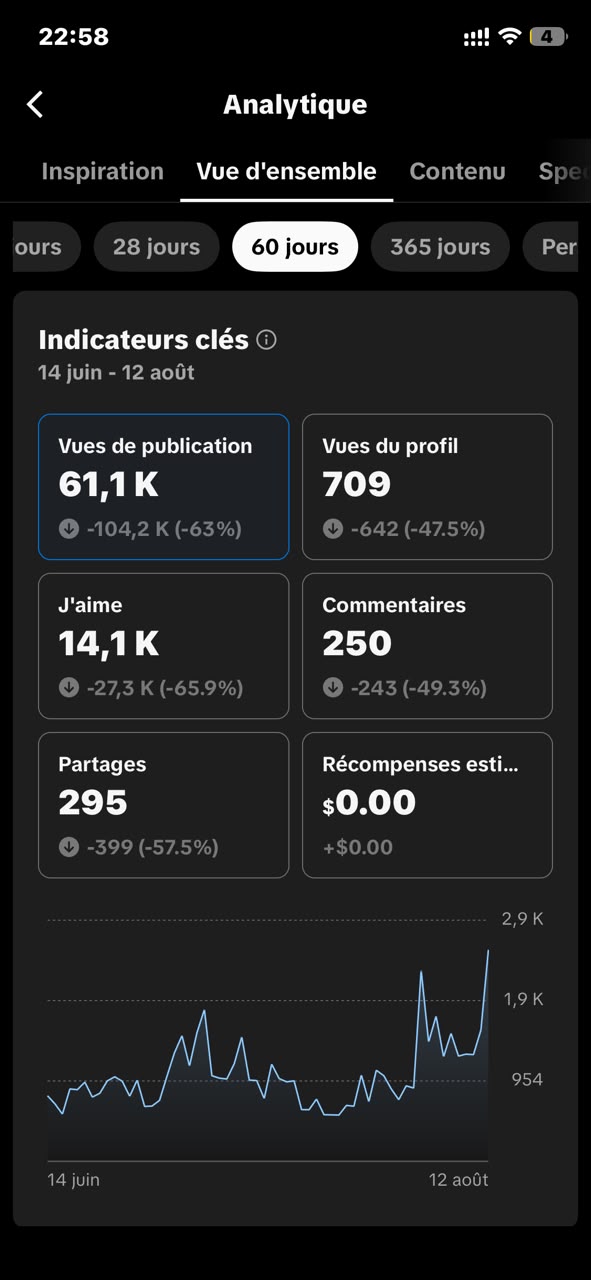Screen dimensions: 591x1280
Task: Select the Vue d'ensemble tab
Action: [x=286, y=171]
